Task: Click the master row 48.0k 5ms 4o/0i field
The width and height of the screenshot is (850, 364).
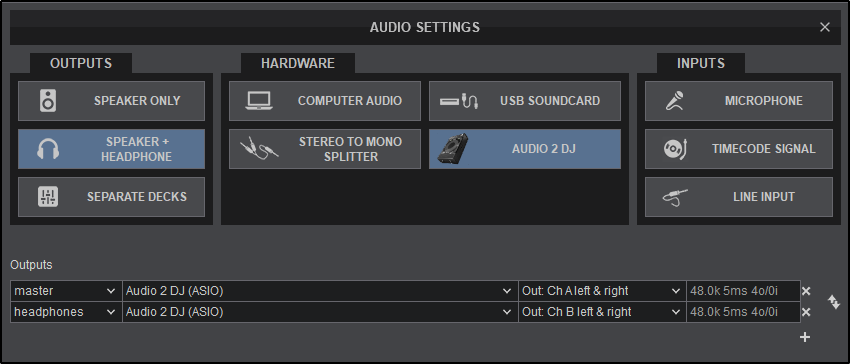Action: click(x=743, y=291)
